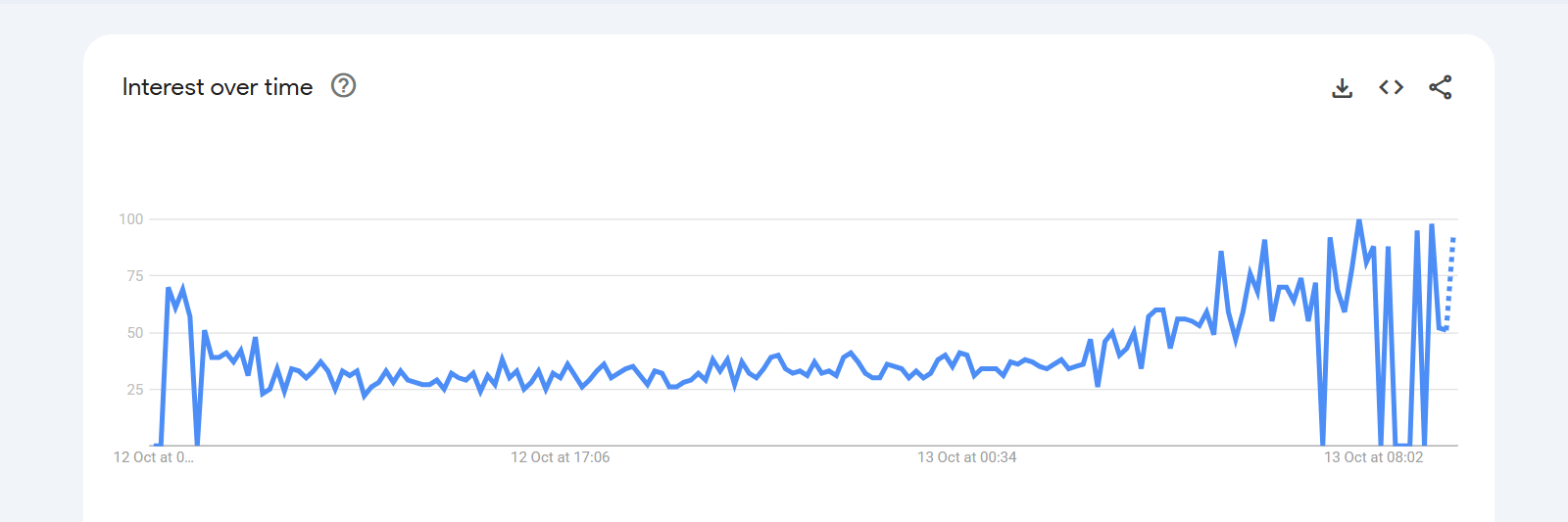Click the truncated "12 Oct at 0..." axis label

(154, 457)
